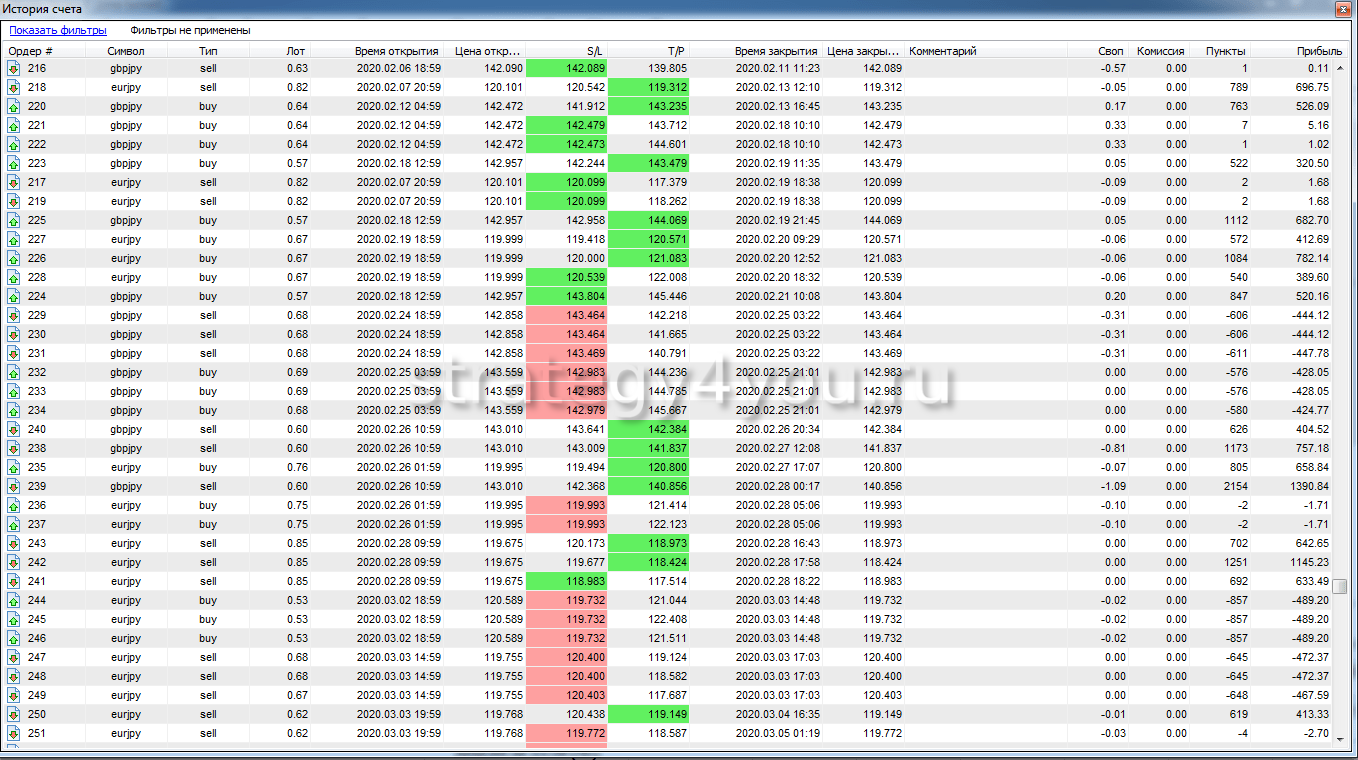Open the 'Показать фильтры' link

[x=58, y=30]
